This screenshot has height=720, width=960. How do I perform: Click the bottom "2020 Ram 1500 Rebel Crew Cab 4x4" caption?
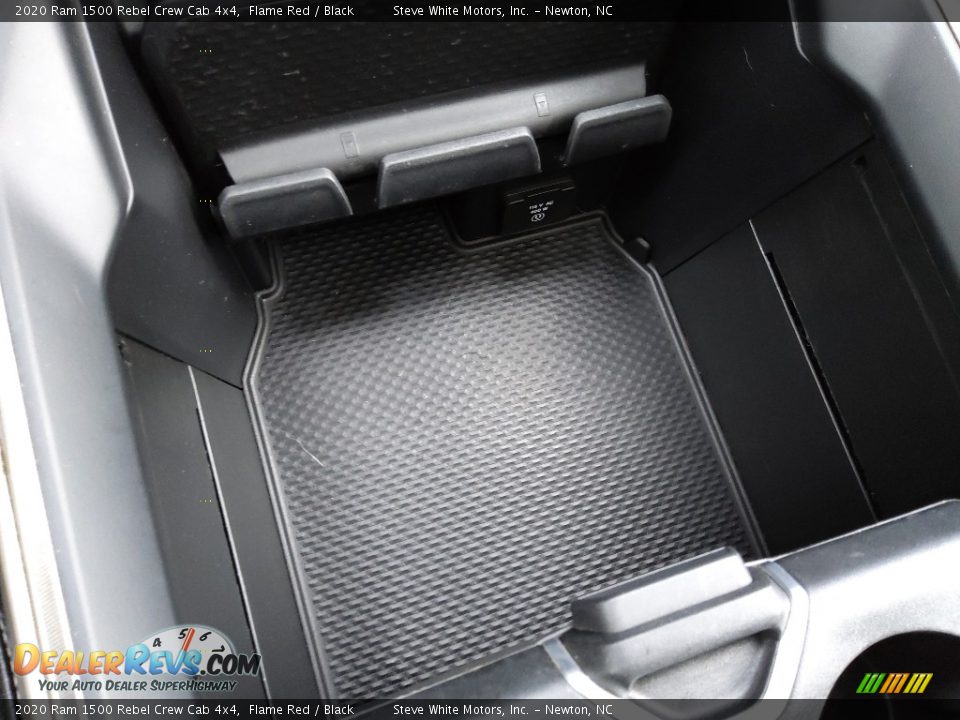[x=126, y=709]
